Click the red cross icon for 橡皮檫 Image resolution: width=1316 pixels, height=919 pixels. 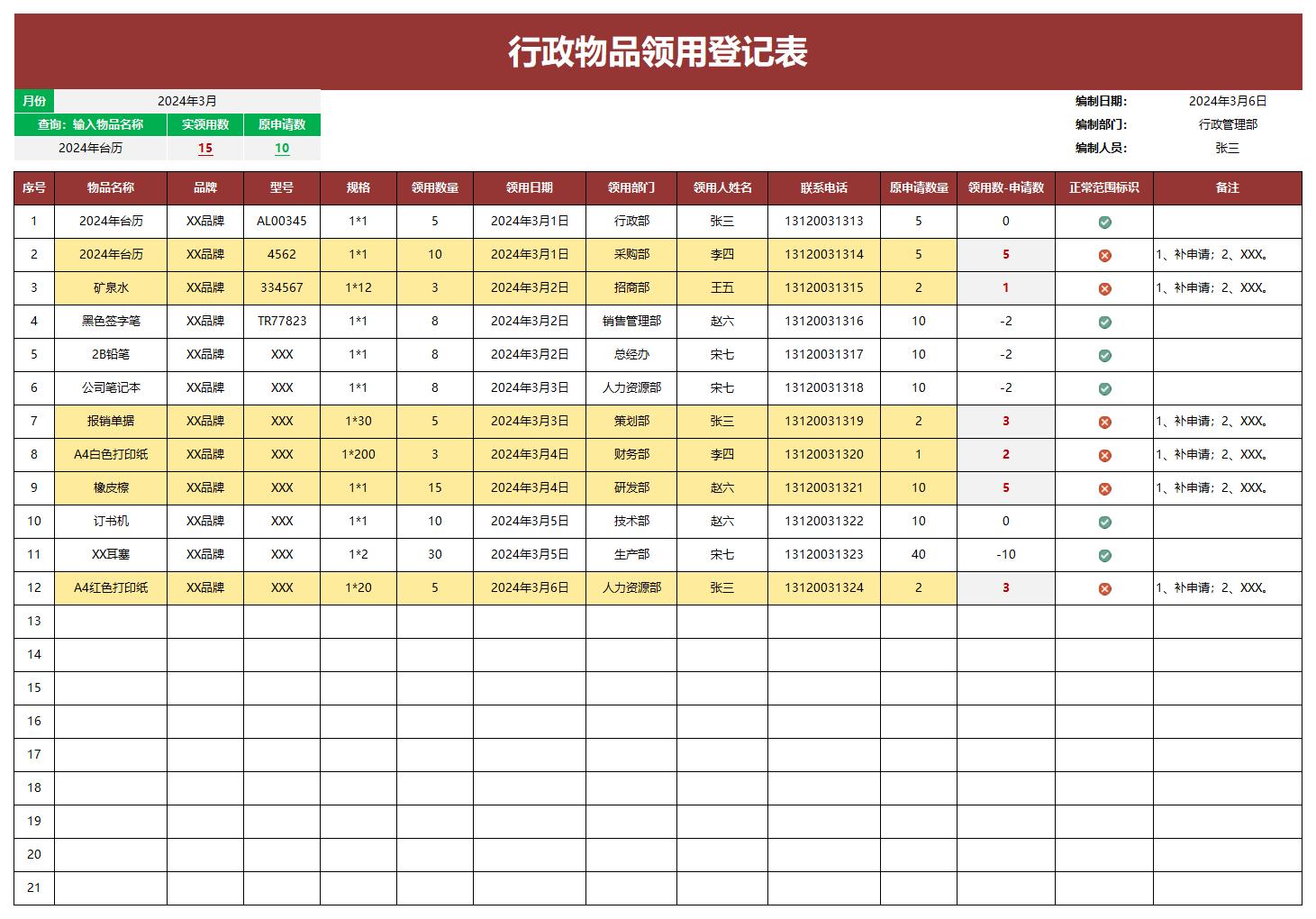coord(1104,488)
